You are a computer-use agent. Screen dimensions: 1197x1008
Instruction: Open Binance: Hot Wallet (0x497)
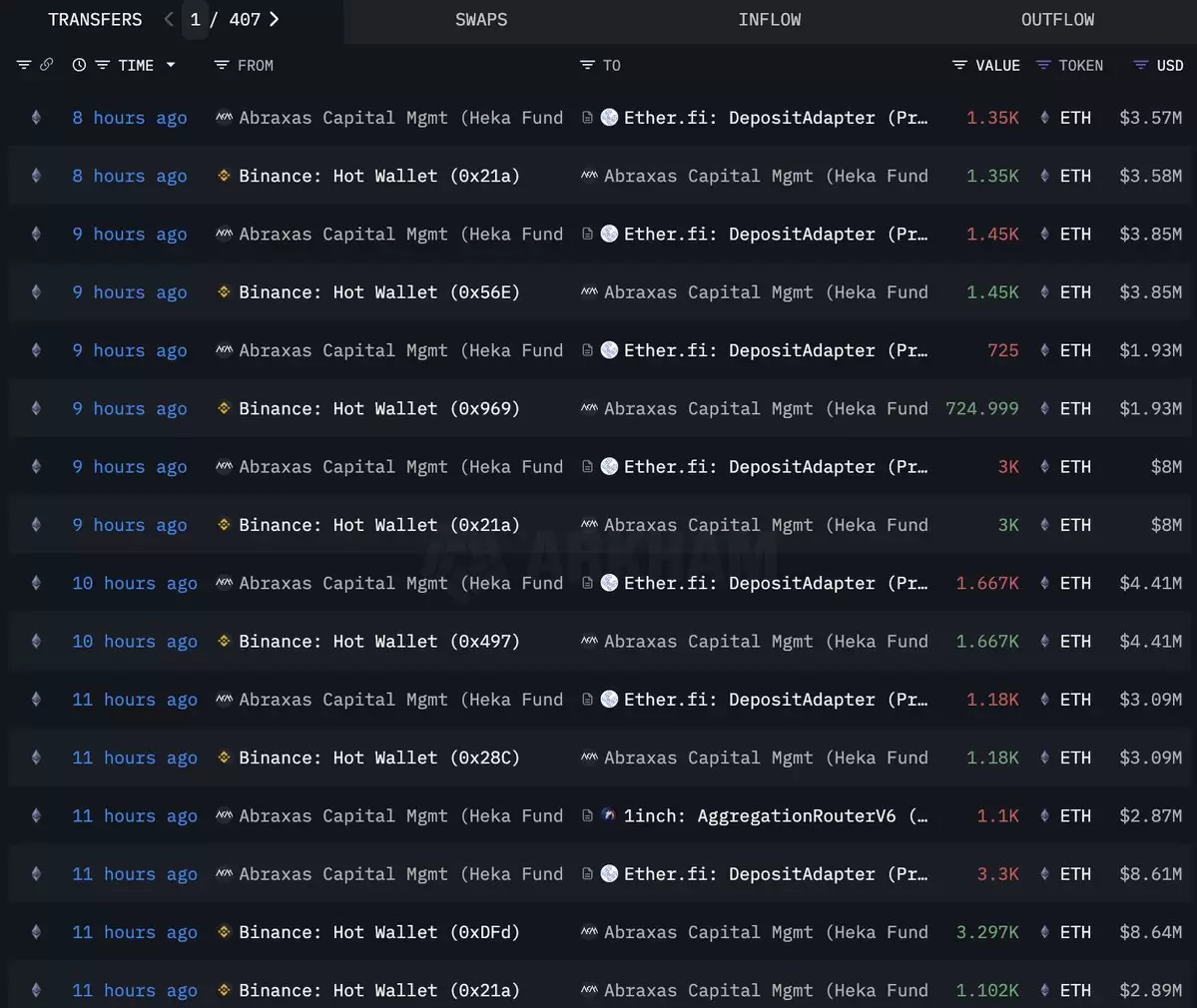click(379, 641)
